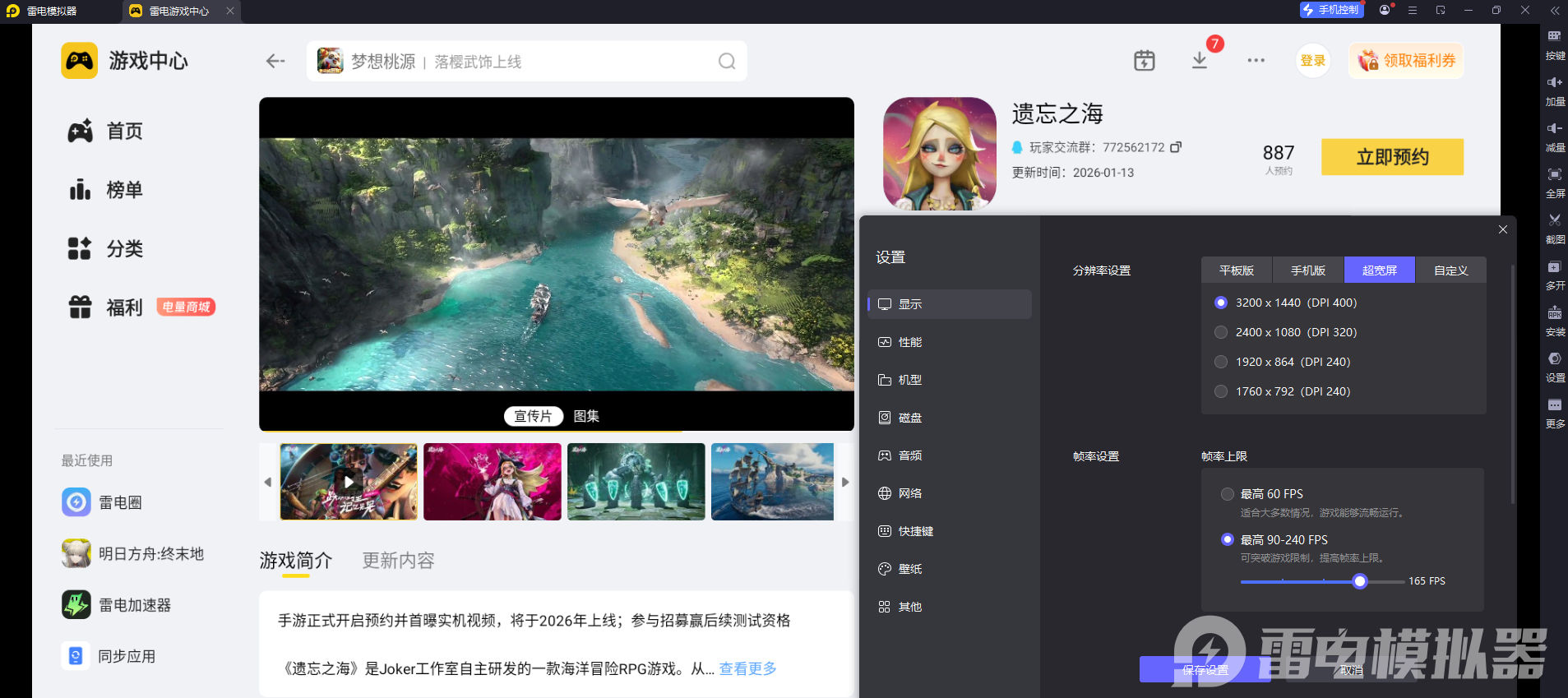Click the volume up icon in sidebar

click(1554, 82)
